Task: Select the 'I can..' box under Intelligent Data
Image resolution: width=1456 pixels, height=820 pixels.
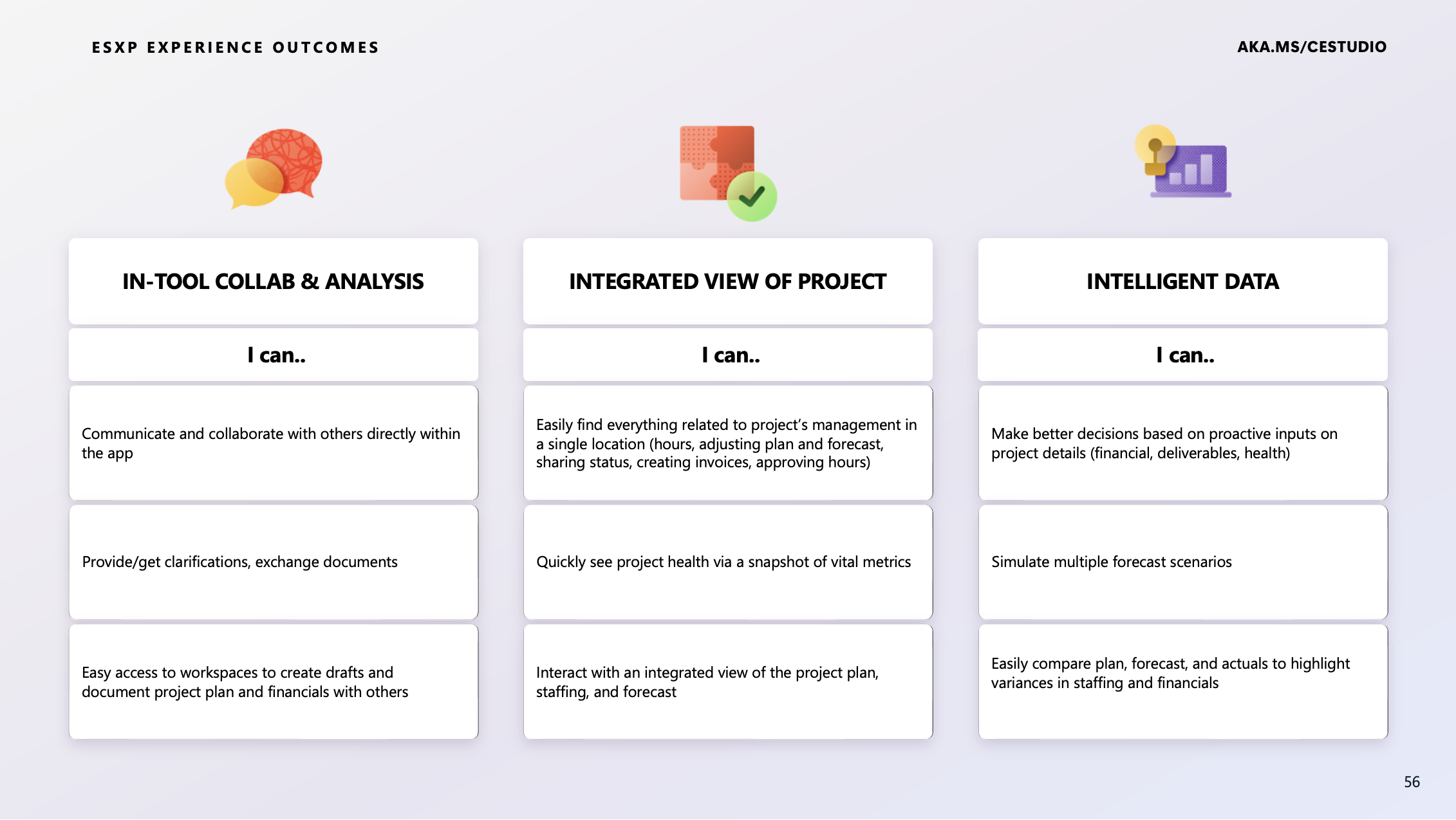Action: point(1183,355)
